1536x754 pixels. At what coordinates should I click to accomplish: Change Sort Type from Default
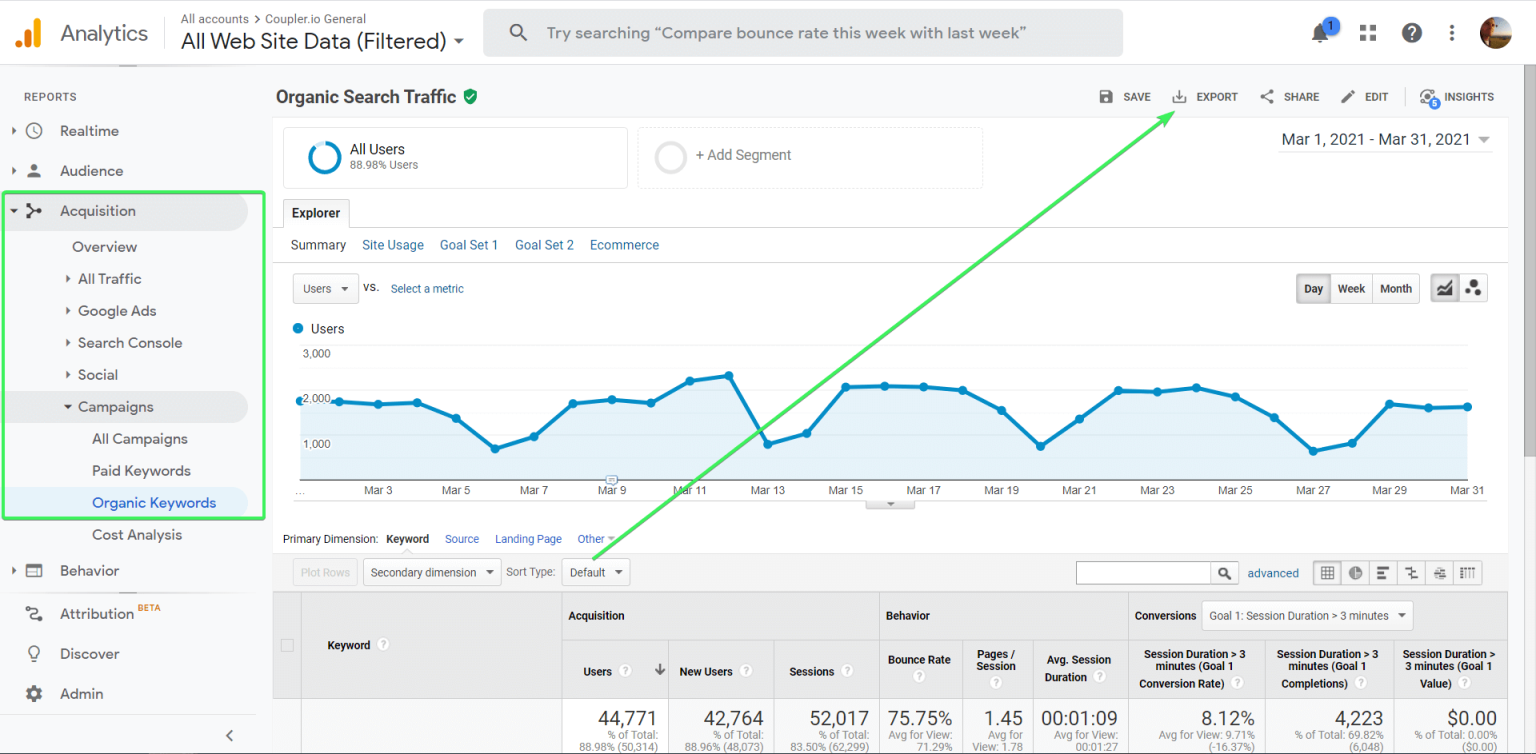(596, 572)
